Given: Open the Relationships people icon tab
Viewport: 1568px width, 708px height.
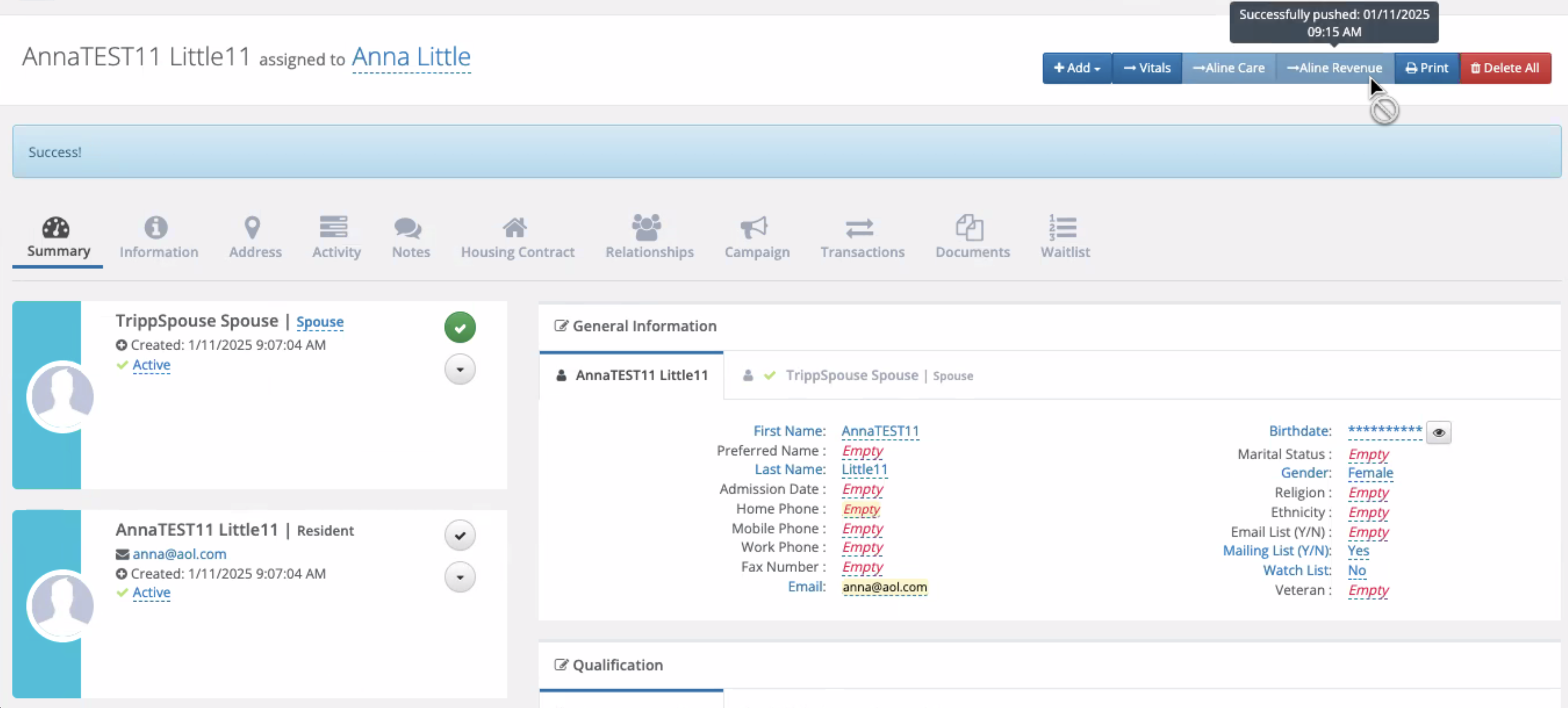Looking at the screenshot, I should coord(646,228).
